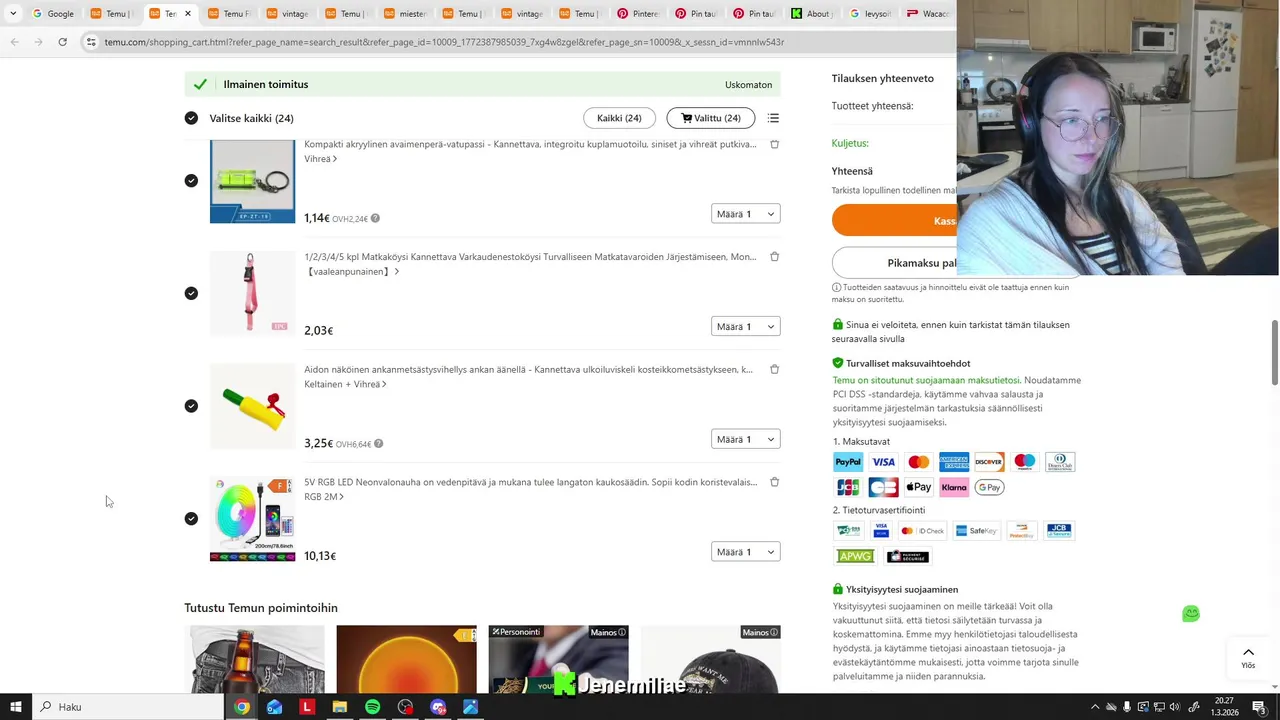Image resolution: width=1280 pixels, height=720 pixels.
Task: Click the PayPal payment logo
Action: click(x=848, y=462)
